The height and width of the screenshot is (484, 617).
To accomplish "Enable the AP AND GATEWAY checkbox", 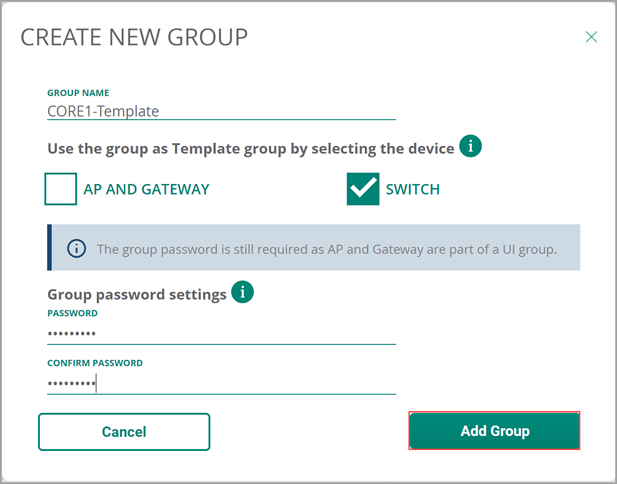I will (x=61, y=189).
